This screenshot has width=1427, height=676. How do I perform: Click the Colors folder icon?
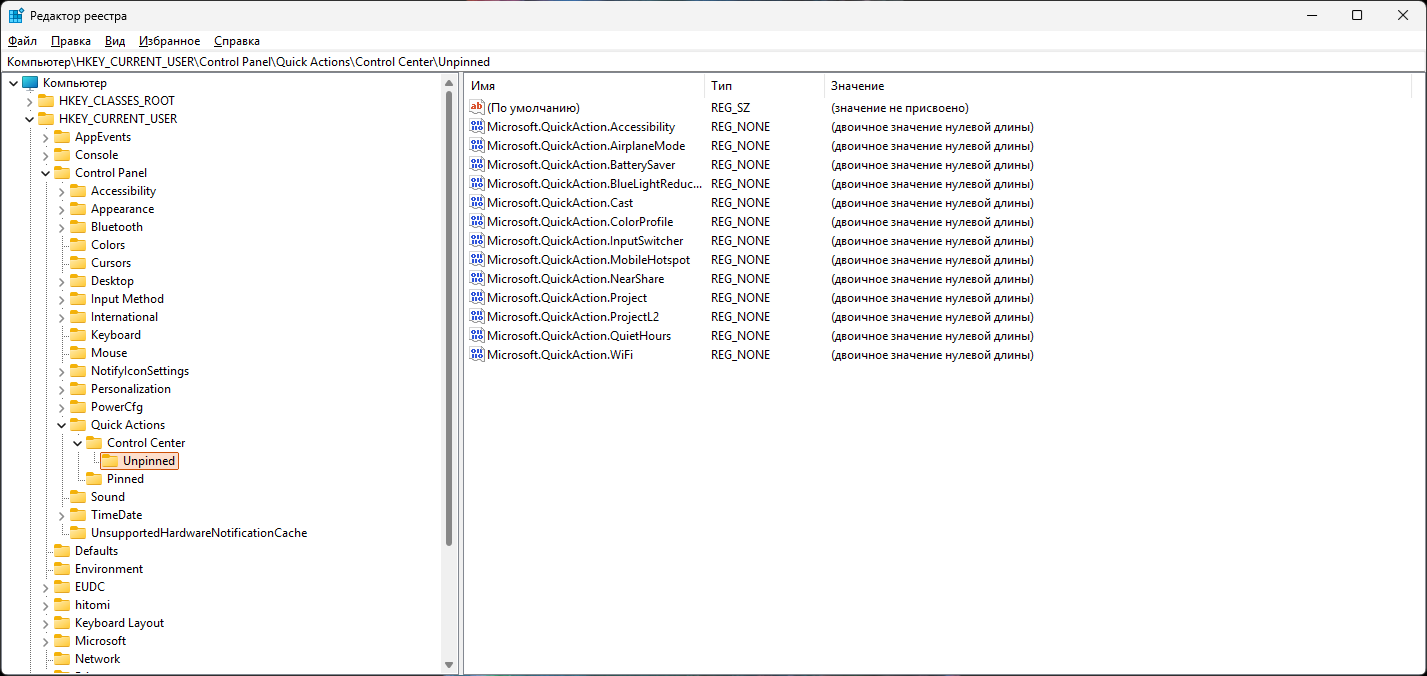[78, 245]
